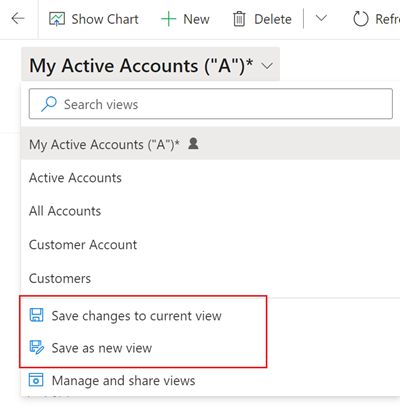
Task: Click the magnifier icon in Search views
Action: click(49, 104)
